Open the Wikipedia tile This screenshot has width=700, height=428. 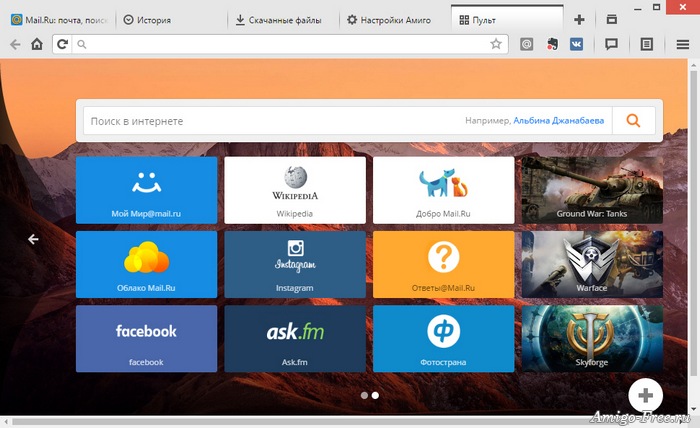pos(295,190)
